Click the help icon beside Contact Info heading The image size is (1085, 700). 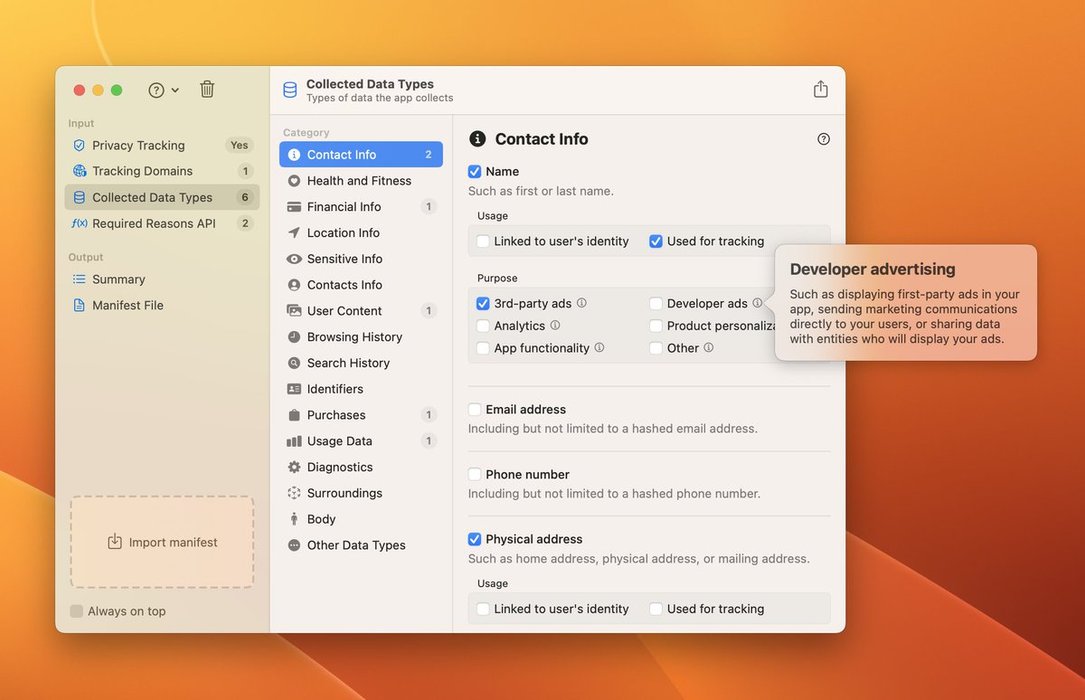(823, 139)
